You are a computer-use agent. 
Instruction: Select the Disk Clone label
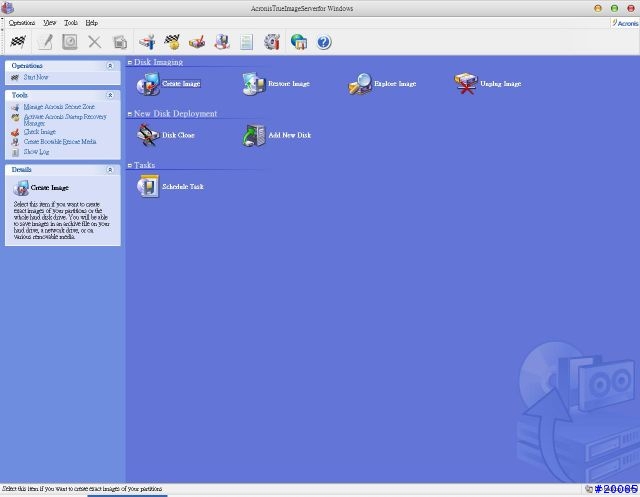click(178, 135)
